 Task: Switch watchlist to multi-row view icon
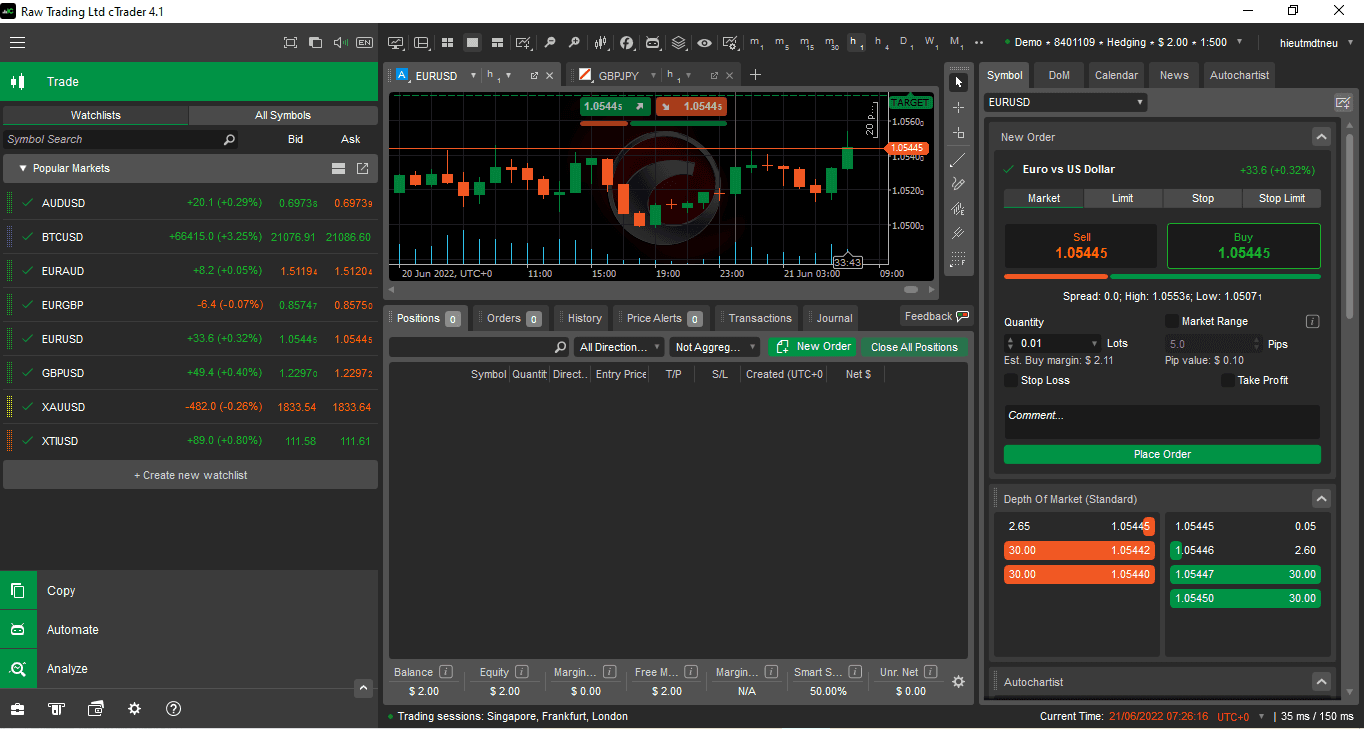coord(338,168)
